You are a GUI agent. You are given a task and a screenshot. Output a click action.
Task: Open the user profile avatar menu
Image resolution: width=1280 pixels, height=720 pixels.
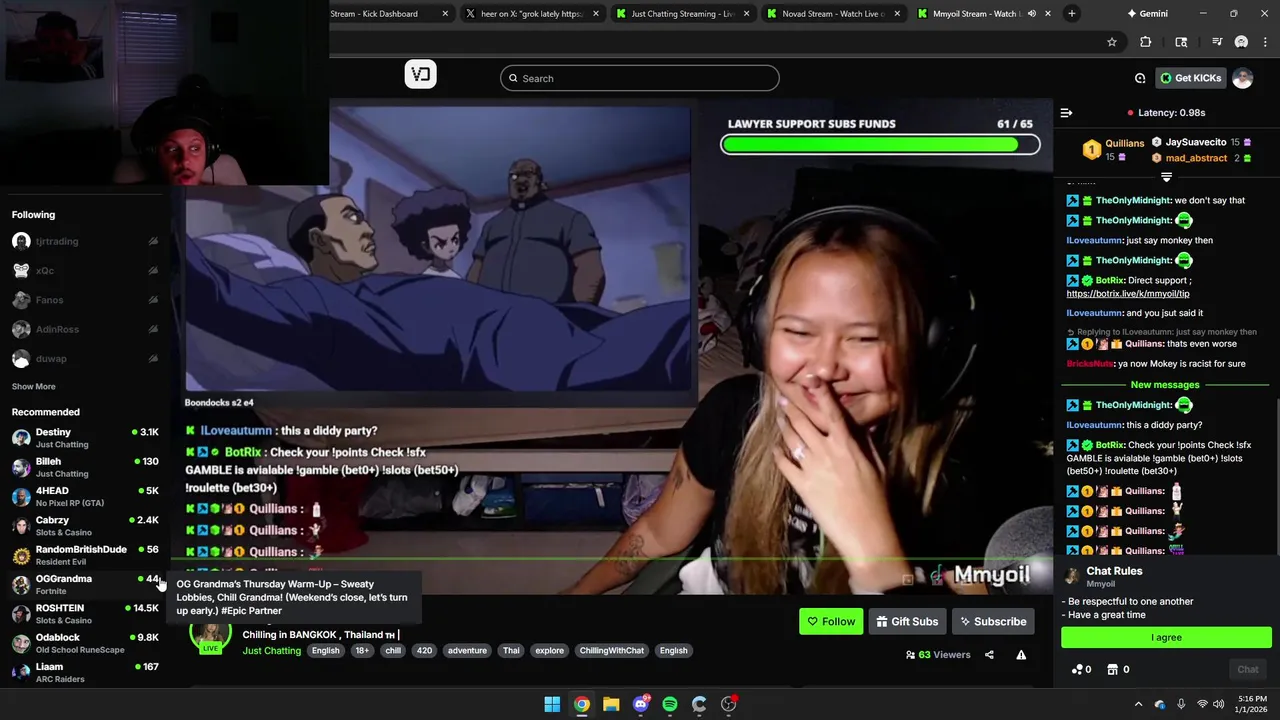coord(1242,78)
